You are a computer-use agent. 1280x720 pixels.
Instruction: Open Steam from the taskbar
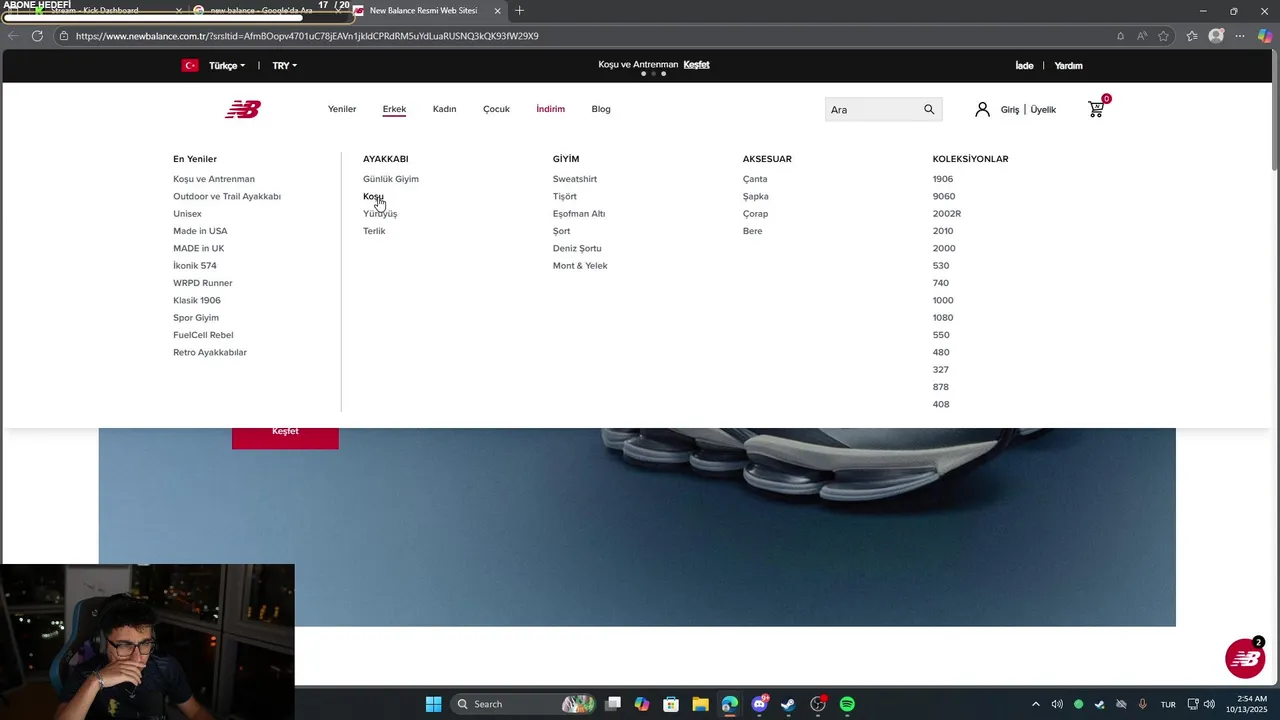pos(788,704)
